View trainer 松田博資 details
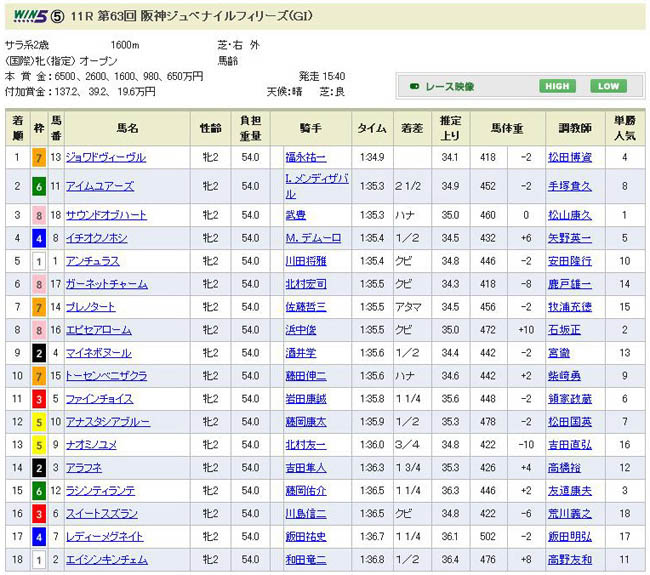650x575 pixels. (571, 157)
